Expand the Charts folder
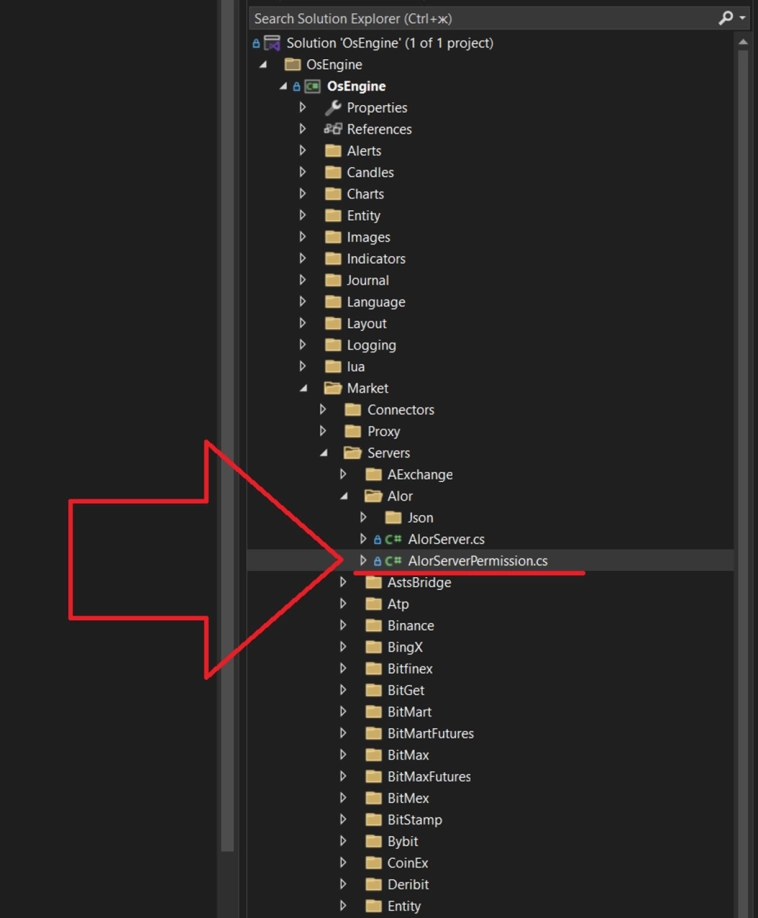Screen dimensions: 758x918 click(303, 194)
